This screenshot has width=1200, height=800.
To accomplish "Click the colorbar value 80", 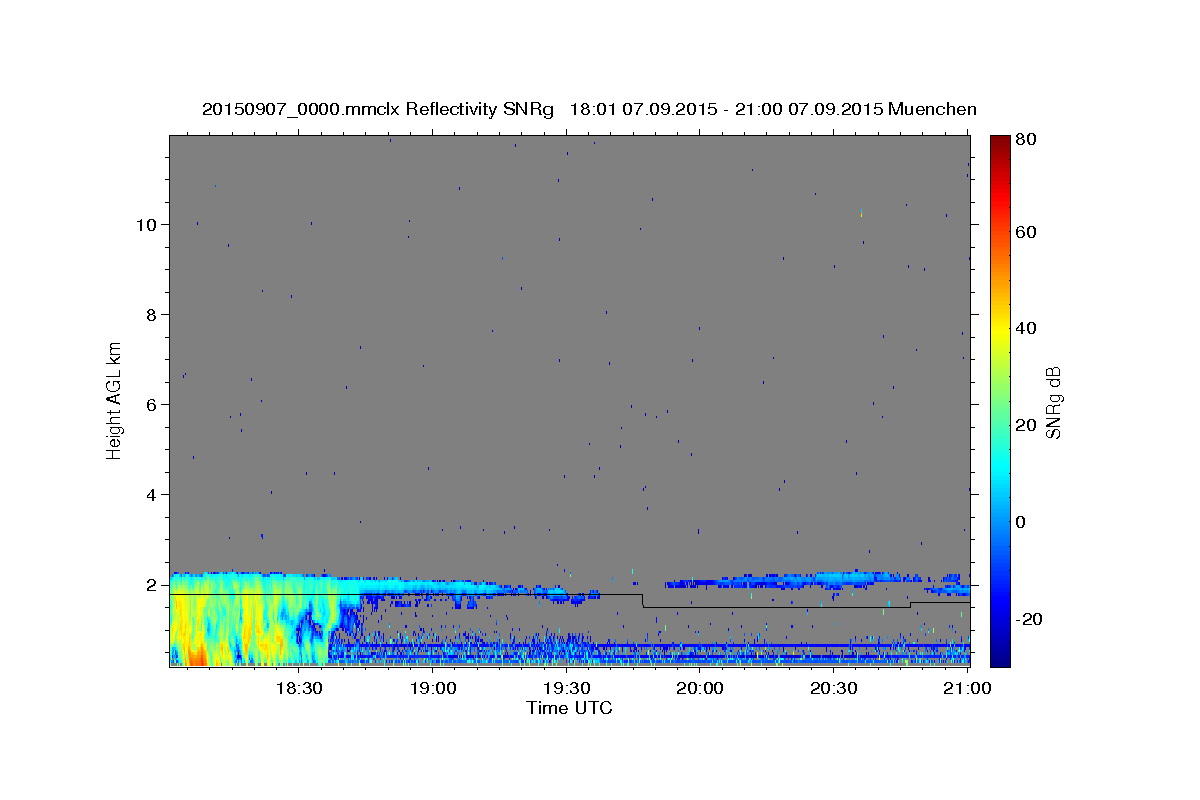I will 1026,139.
